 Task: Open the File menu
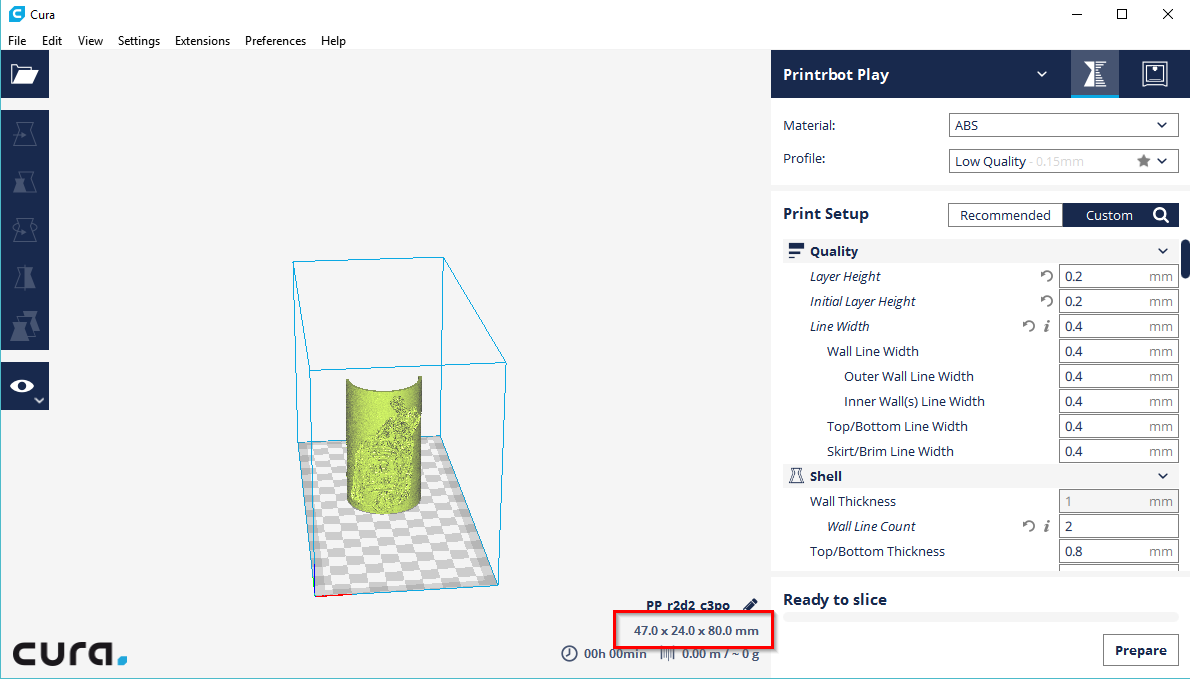pos(17,41)
